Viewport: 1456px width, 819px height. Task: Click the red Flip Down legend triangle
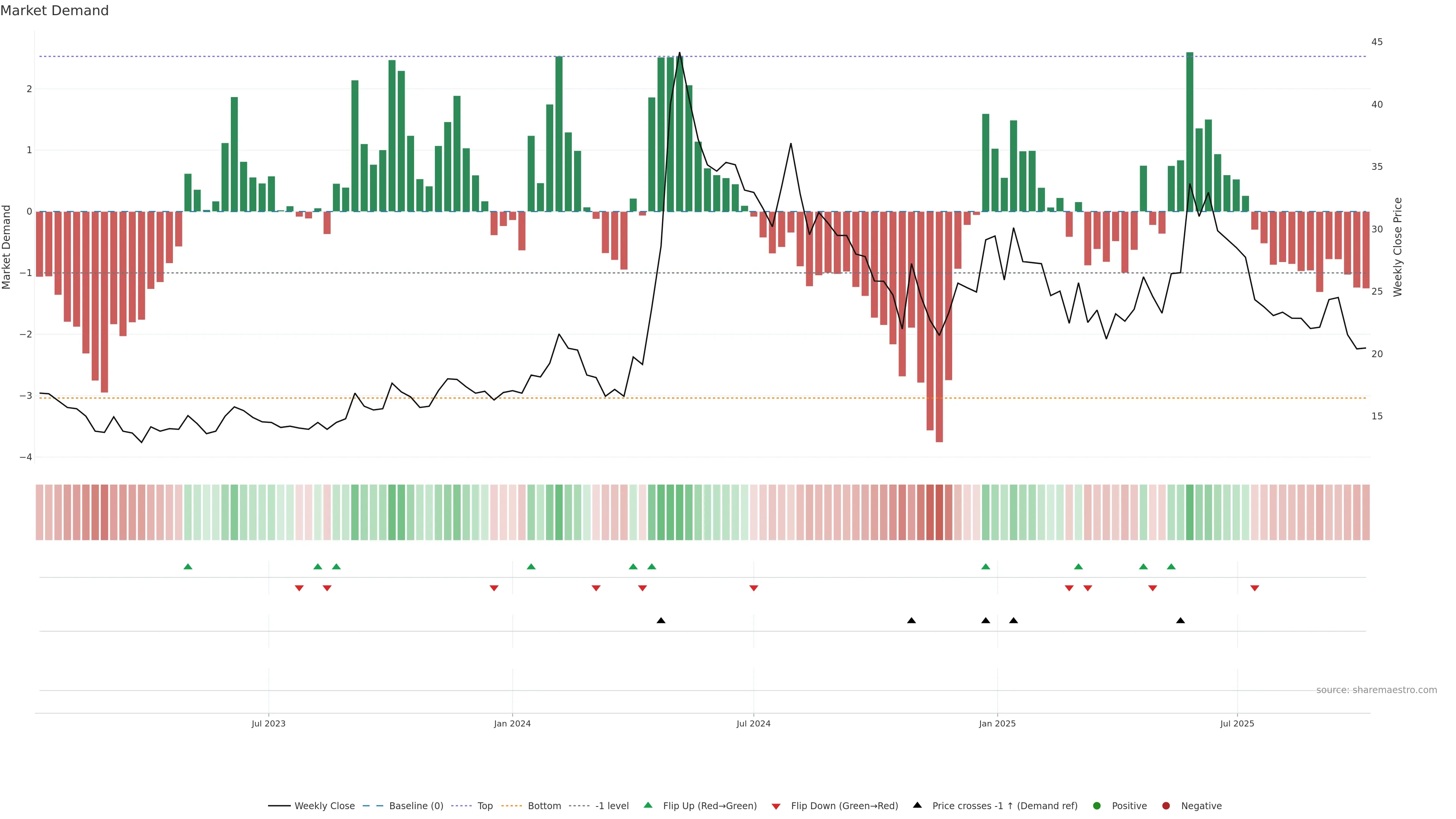(x=776, y=806)
